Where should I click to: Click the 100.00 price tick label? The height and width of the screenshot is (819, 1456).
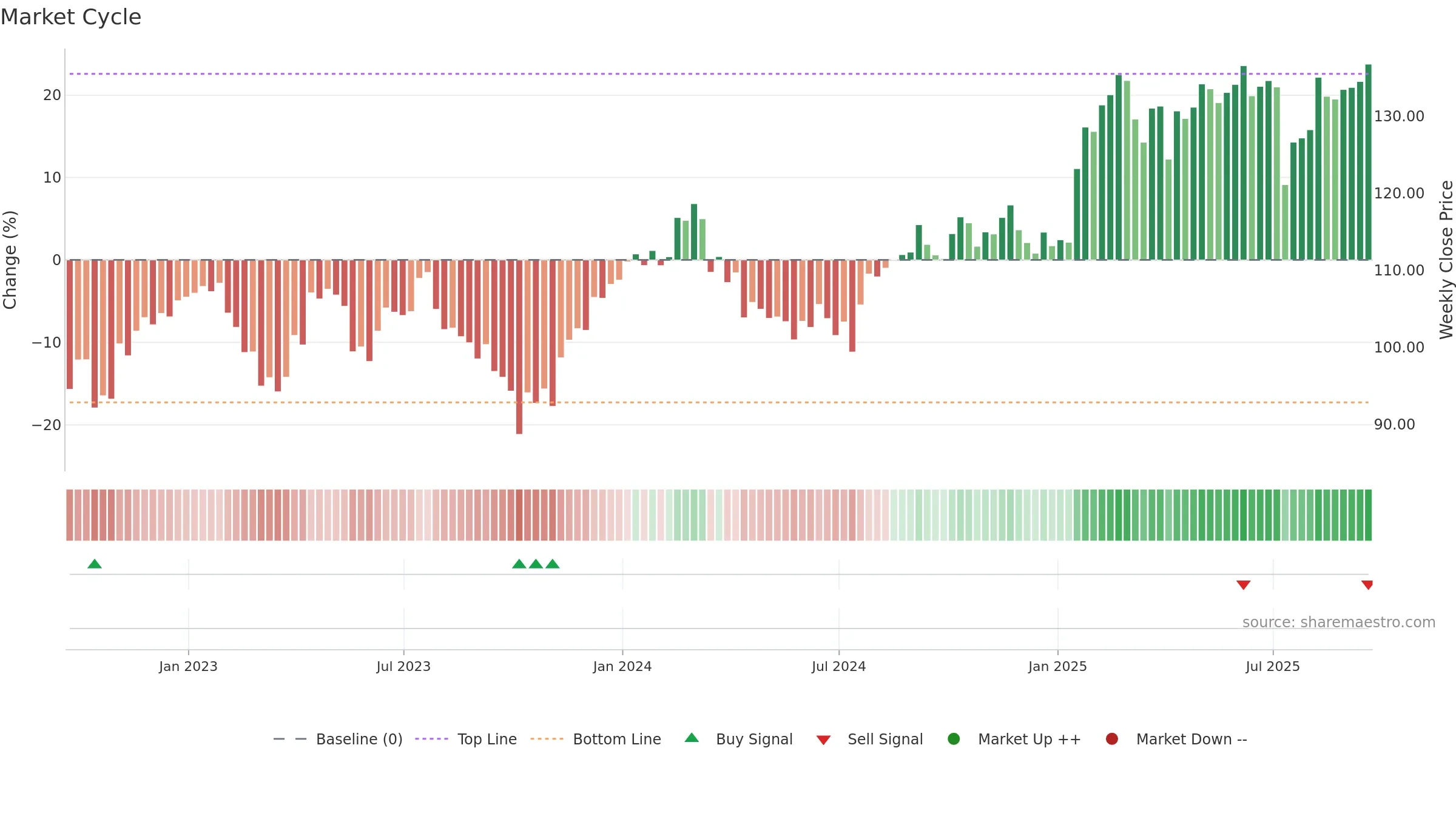click(1399, 347)
